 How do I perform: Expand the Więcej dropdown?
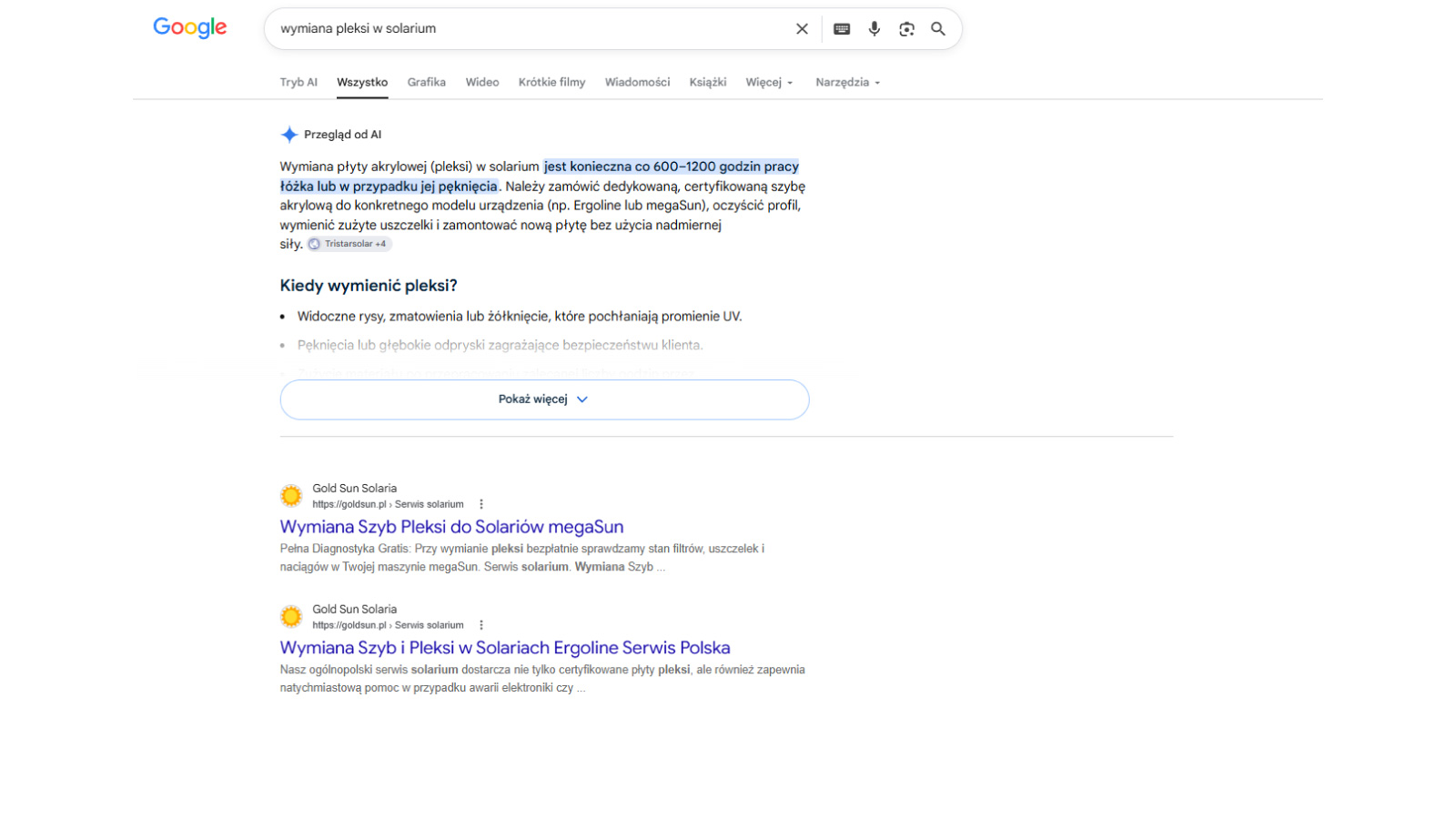click(769, 82)
